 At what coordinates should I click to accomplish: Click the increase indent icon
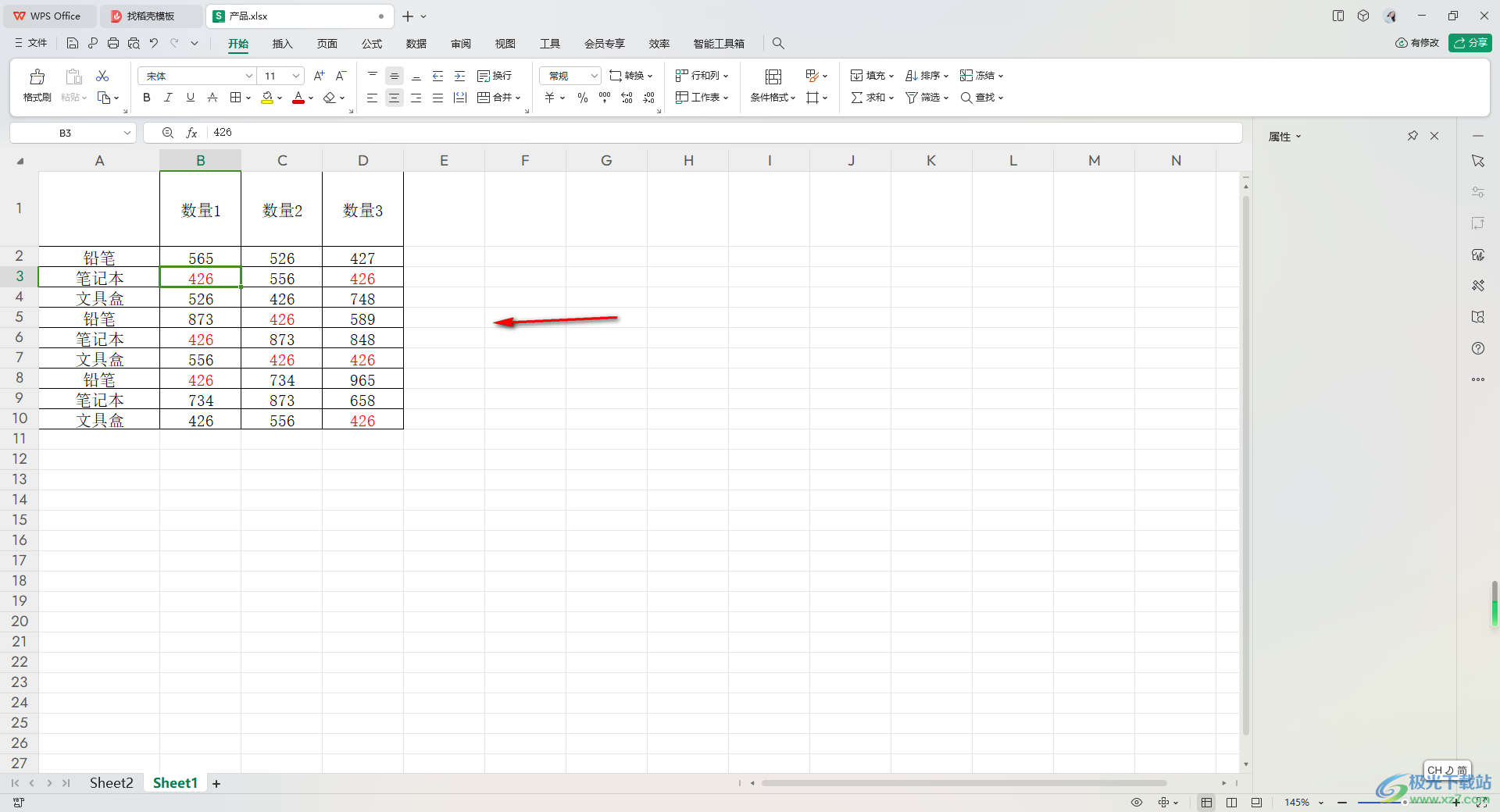[460, 76]
